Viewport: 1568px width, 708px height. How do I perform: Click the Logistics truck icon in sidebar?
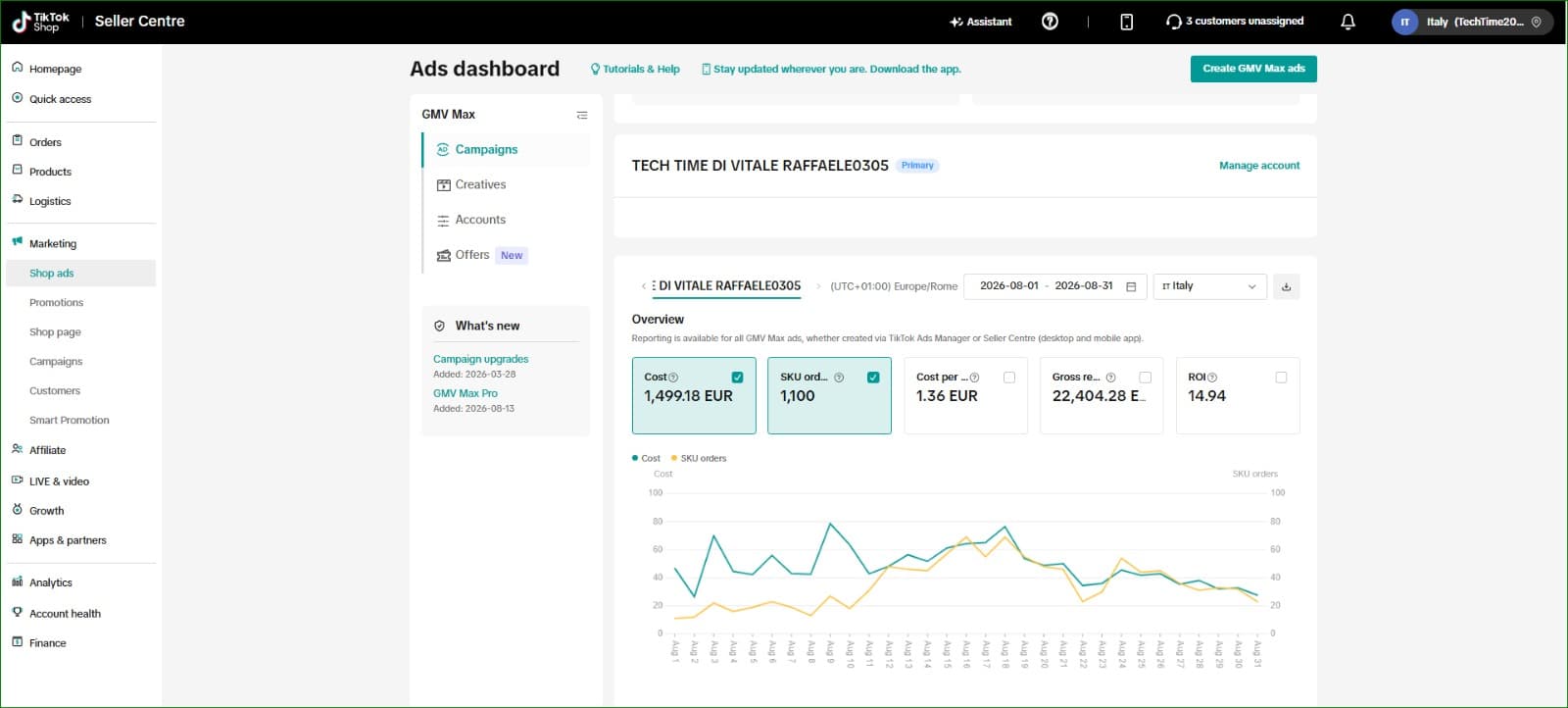point(18,200)
